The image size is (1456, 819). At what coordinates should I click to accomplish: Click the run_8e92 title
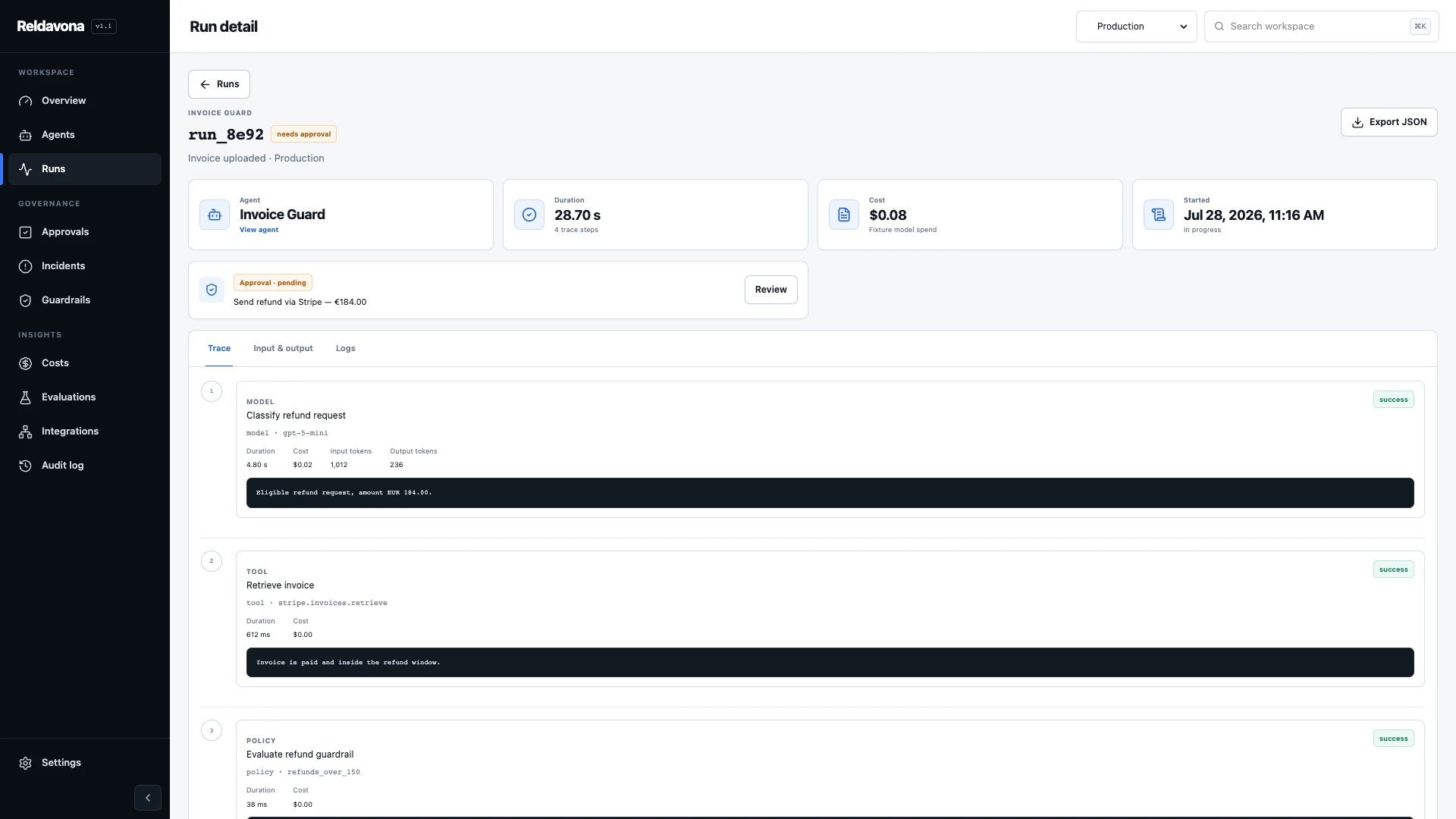(226, 134)
